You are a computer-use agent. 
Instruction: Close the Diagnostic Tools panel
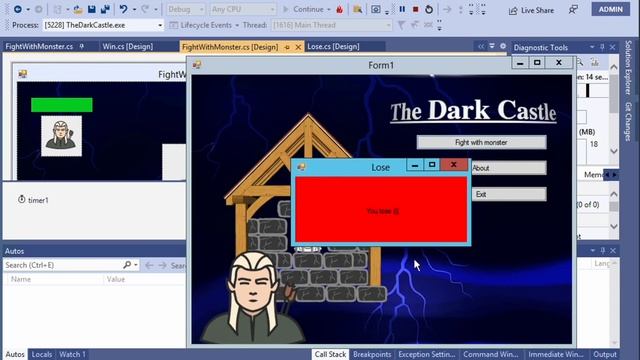(x=612, y=47)
